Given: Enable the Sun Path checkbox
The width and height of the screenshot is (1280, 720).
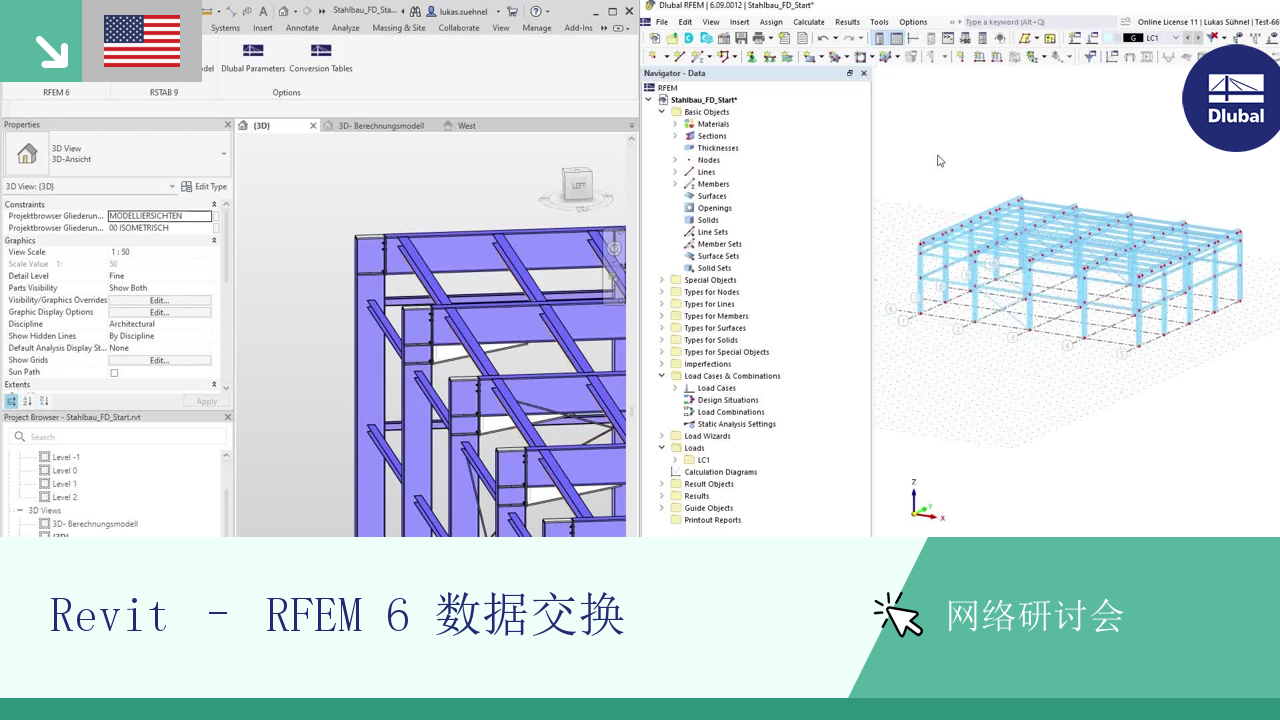Looking at the screenshot, I should click(x=115, y=371).
